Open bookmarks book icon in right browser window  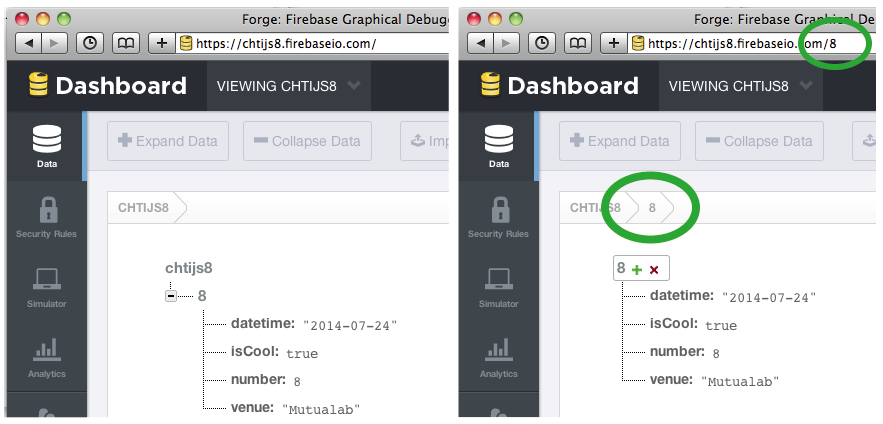[x=577, y=43]
